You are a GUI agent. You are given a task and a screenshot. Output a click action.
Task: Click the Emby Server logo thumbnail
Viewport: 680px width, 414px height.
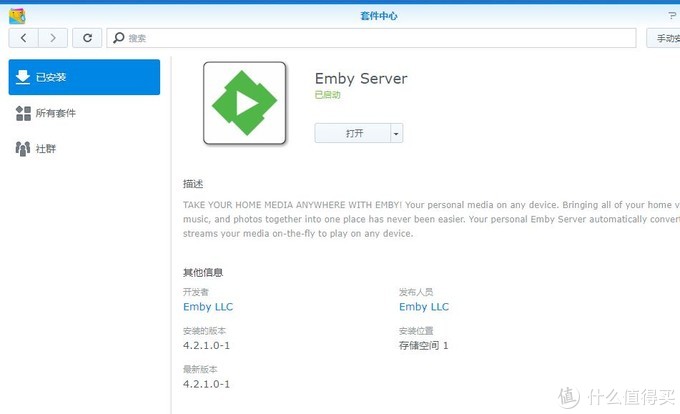245,103
